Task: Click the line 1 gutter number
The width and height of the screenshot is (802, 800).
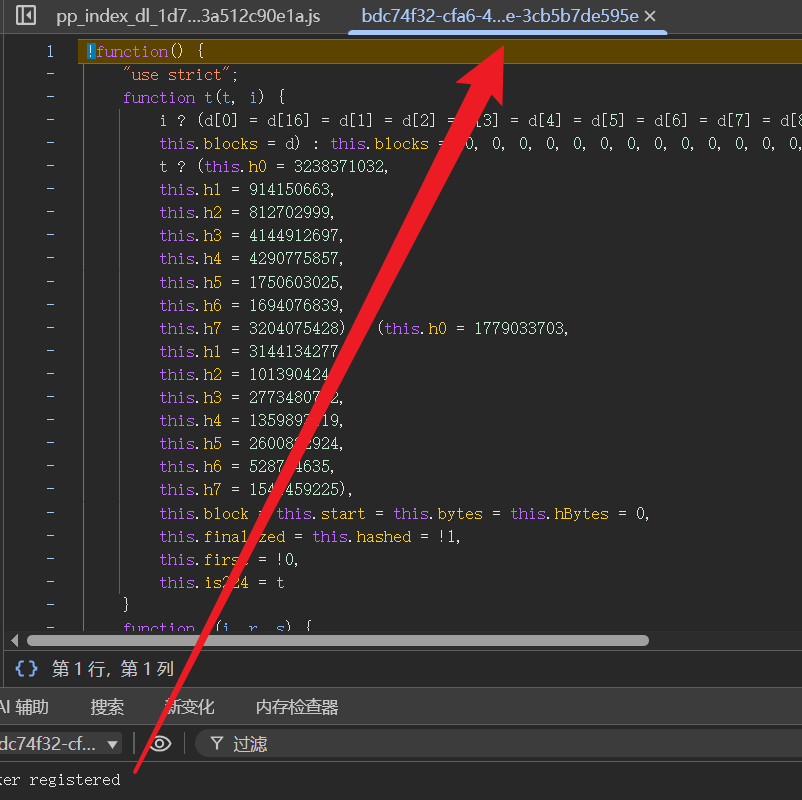Action: [50, 51]
